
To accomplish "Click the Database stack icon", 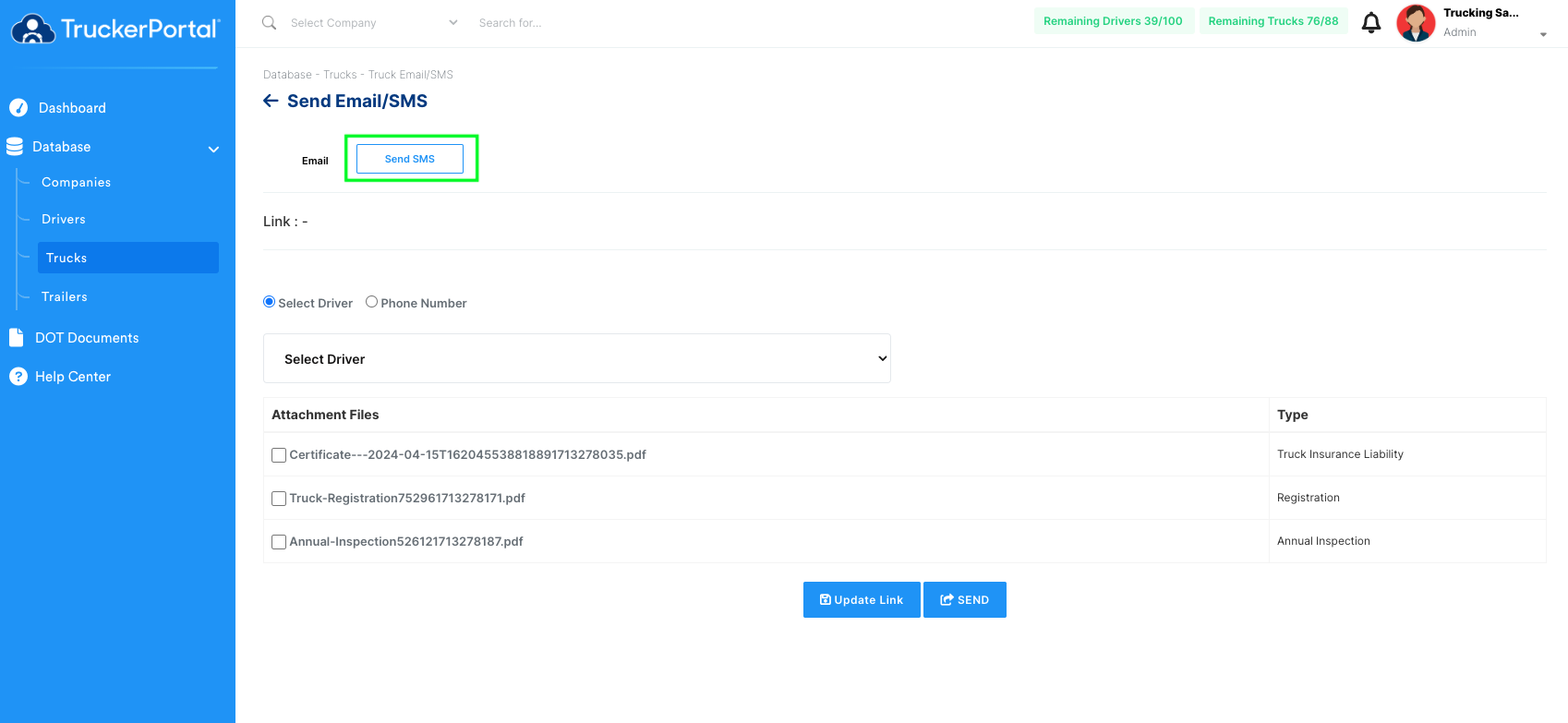I will (15, 147).
